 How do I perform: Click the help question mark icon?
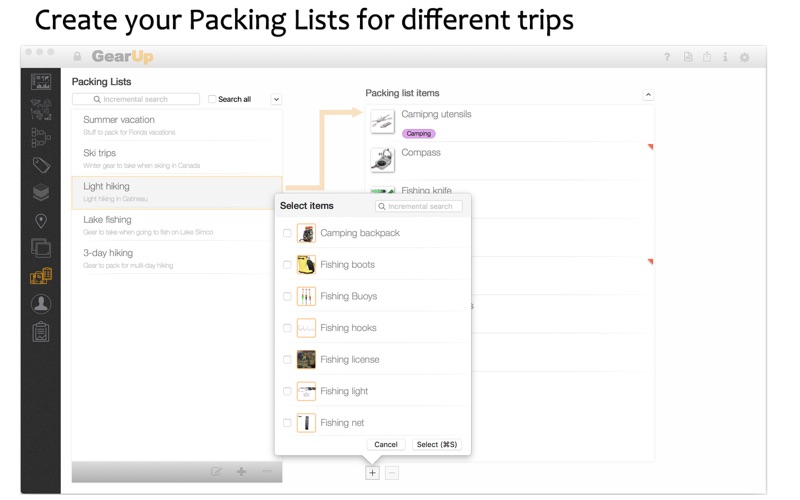[x=667, y=57]
